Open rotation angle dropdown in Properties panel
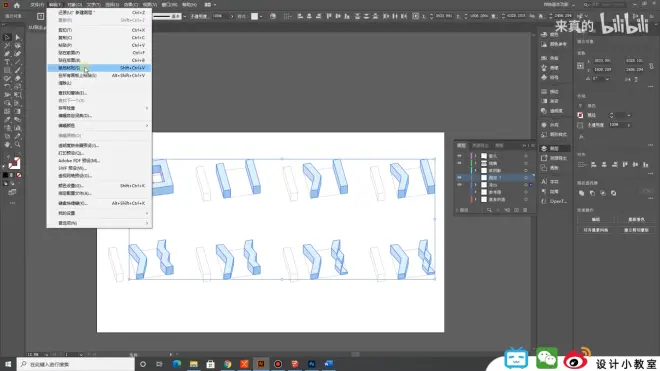 (x=607, y=79)
